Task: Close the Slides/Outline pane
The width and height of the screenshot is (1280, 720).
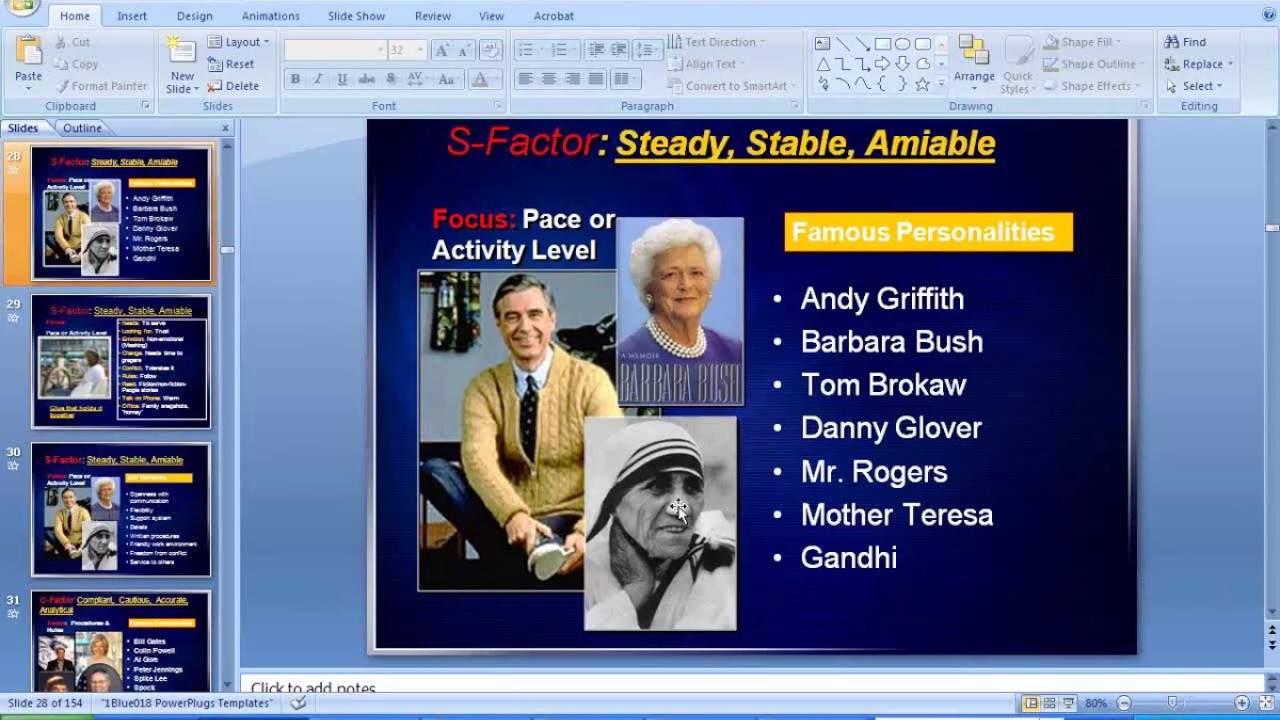Action: [x=225, y=128]
